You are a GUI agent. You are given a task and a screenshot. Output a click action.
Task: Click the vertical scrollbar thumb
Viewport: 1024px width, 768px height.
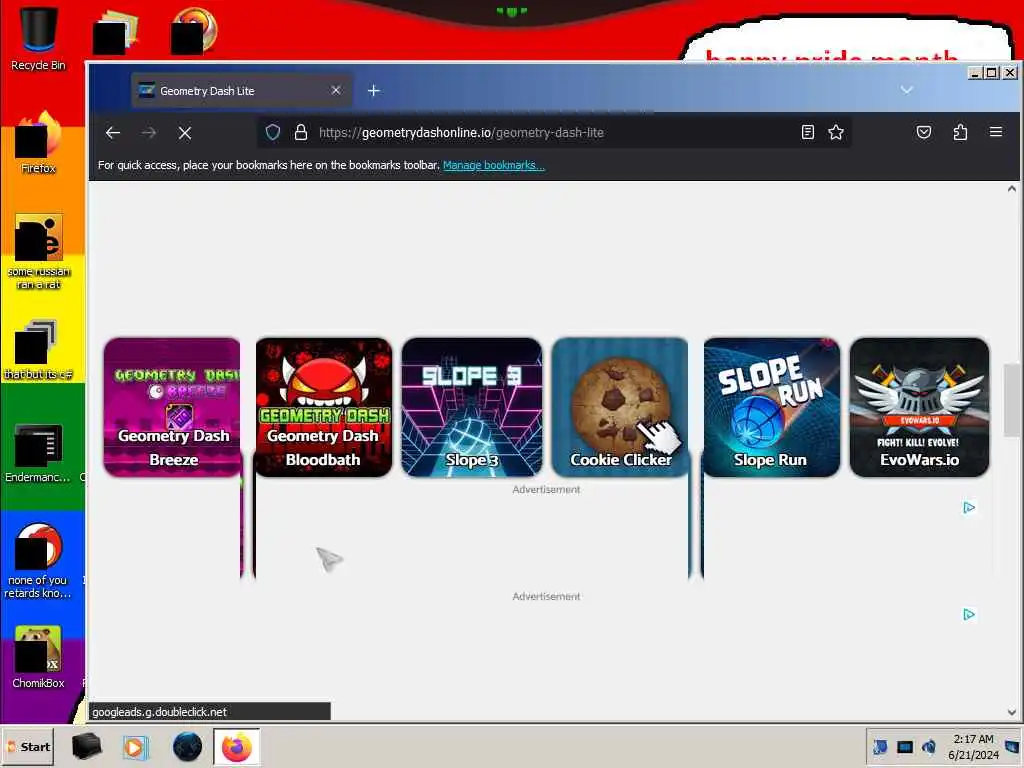coord(1012,400)
